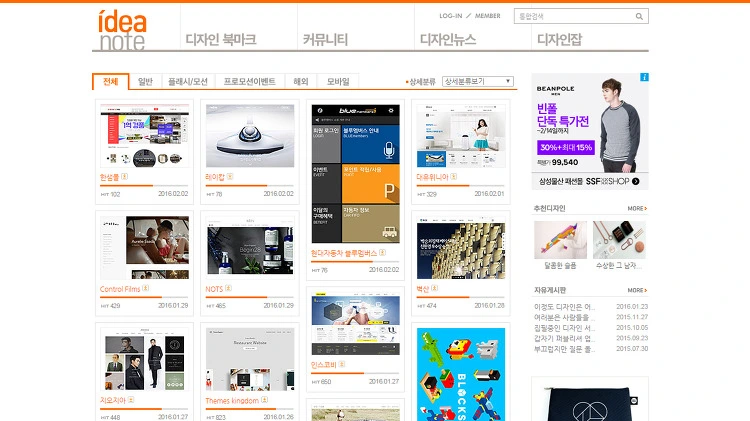
Task: Click the MEMBER link
Action: 487,16
